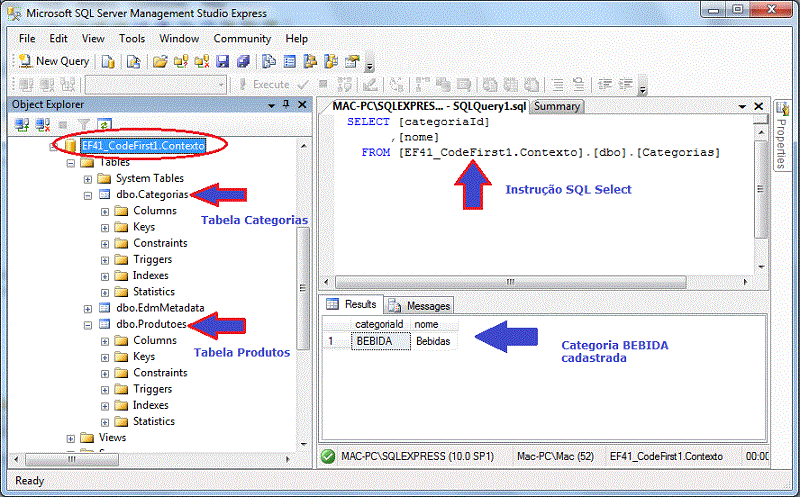This screenshot has height=497, width=800.
Task: Open the Help menu
Action: (296, 39)
